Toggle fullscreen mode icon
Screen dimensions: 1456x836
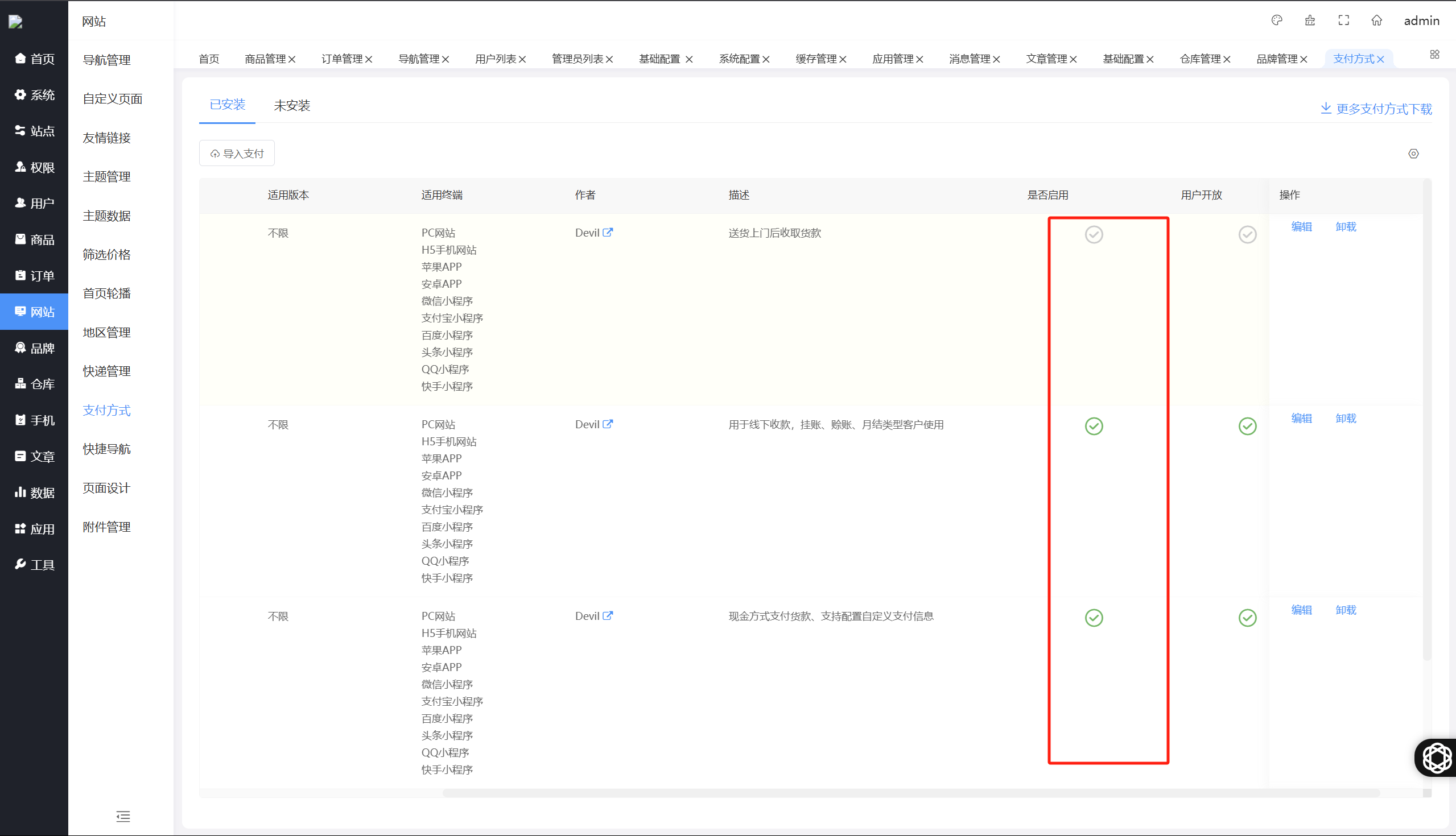(1343, 20)
